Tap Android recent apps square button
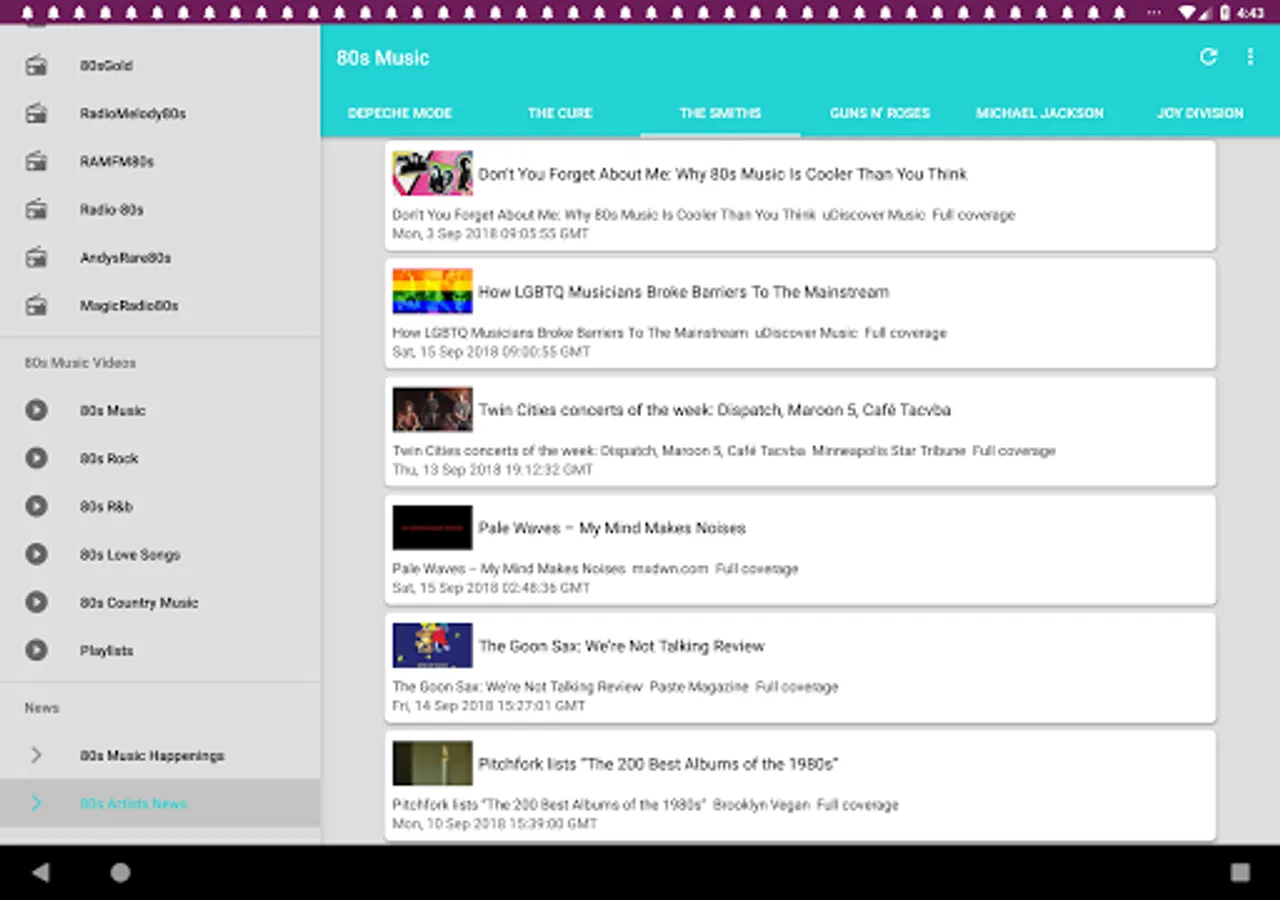The image size is (1280, 900). (1240, 873)
